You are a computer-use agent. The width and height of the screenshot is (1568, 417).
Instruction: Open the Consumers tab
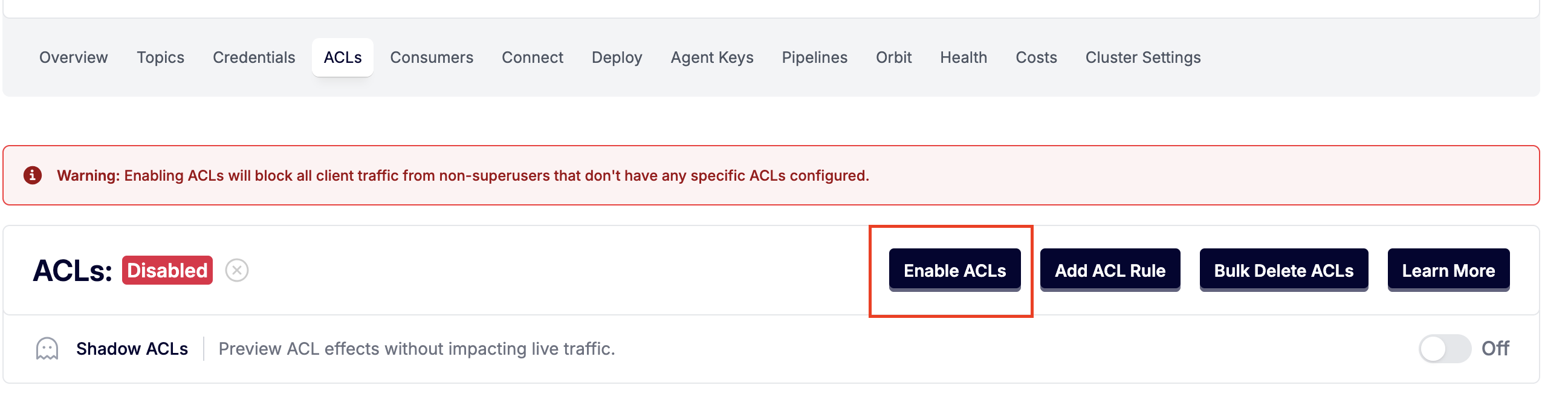432,57
